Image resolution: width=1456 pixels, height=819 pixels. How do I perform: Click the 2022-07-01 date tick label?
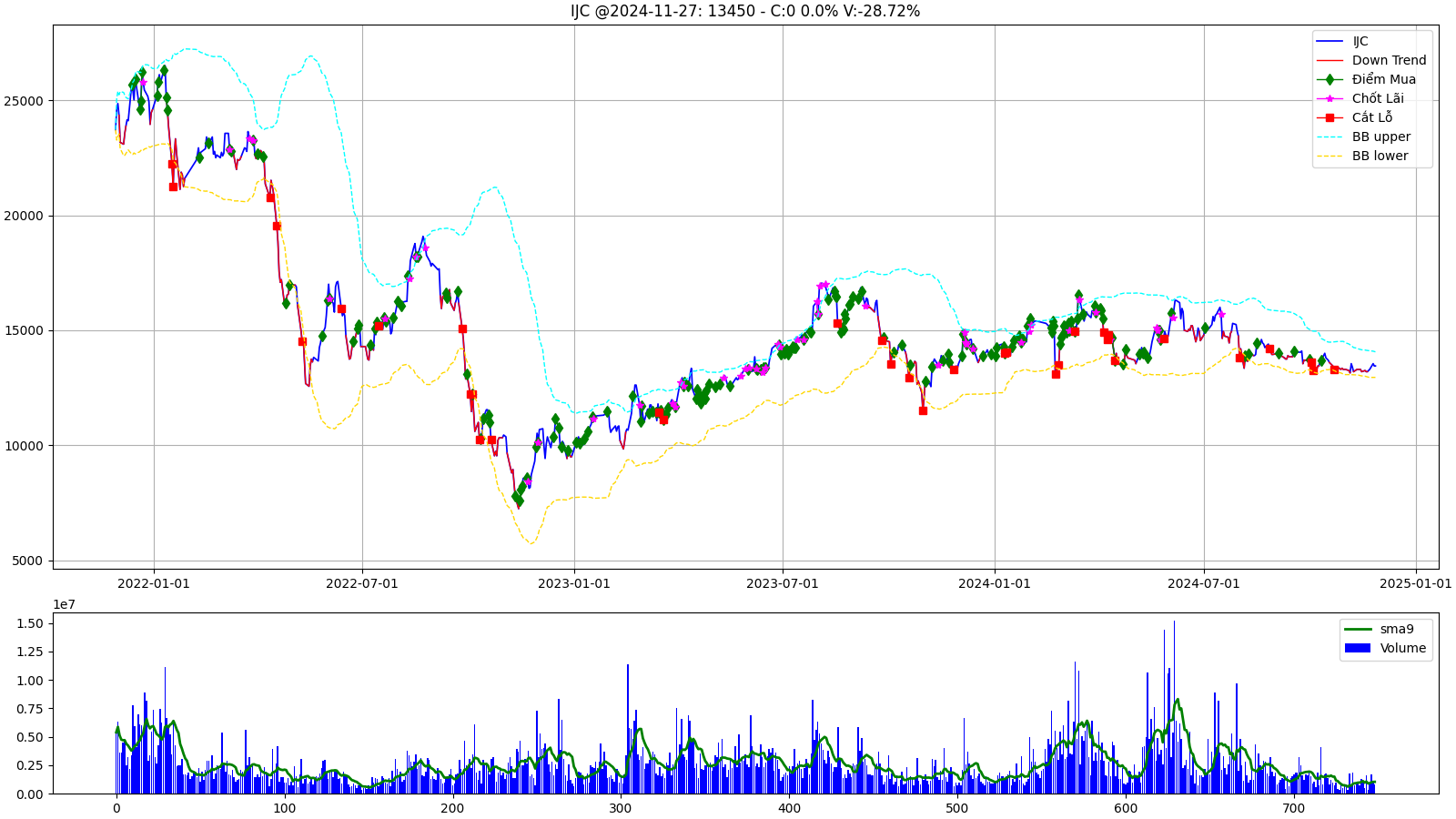362,583
